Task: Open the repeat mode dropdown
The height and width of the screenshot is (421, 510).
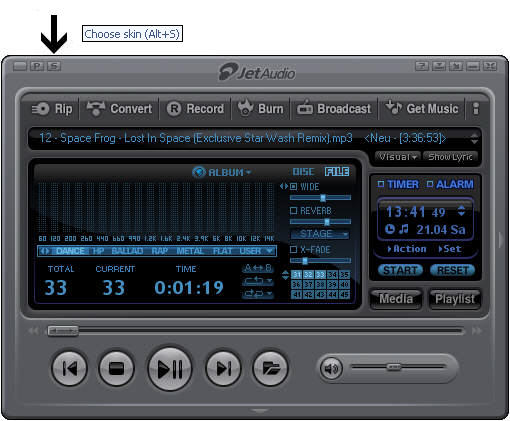Action: click(258, 281)
